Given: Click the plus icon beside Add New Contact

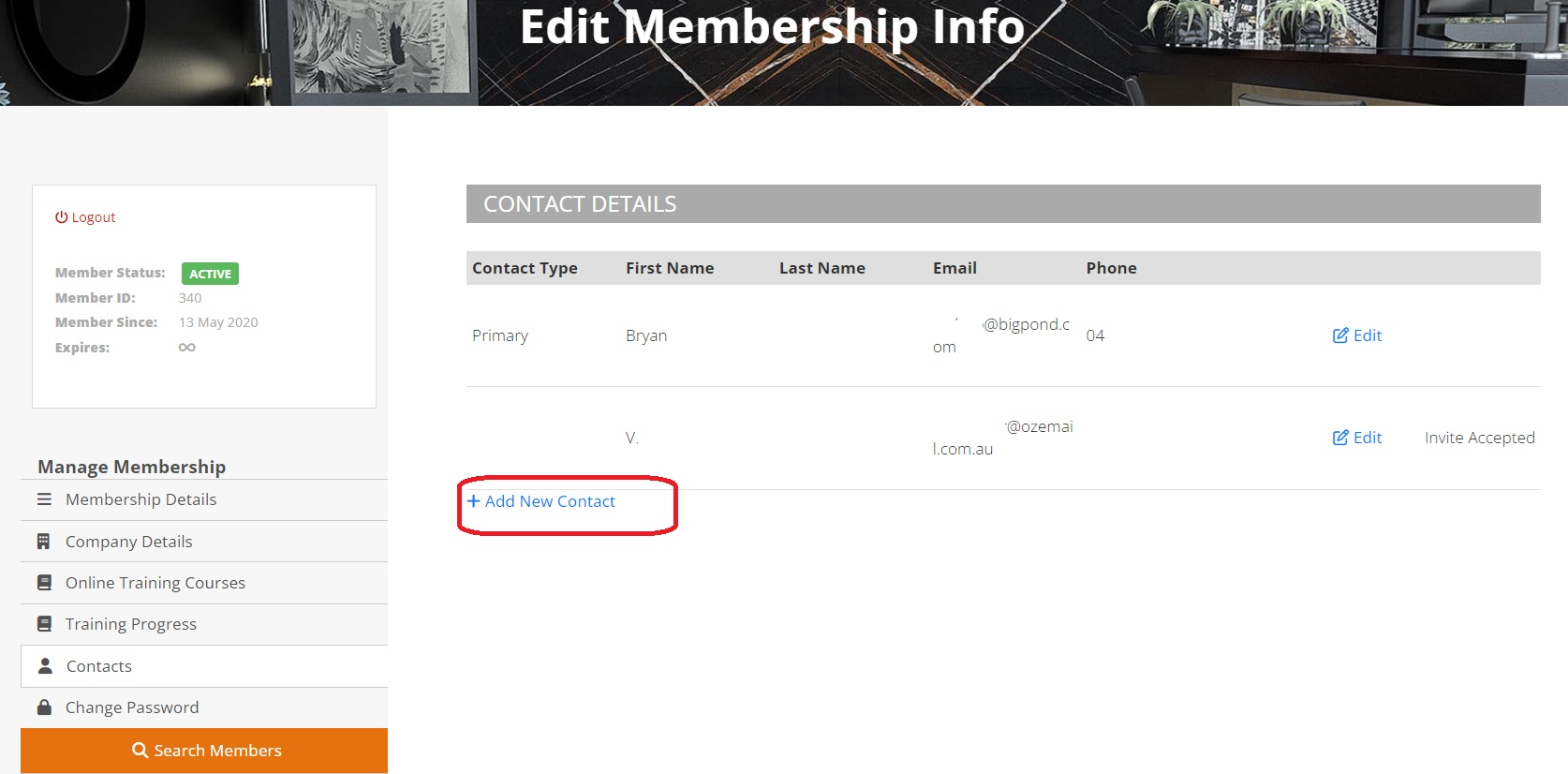Looking at the screenshot, I should pos(473,501).
